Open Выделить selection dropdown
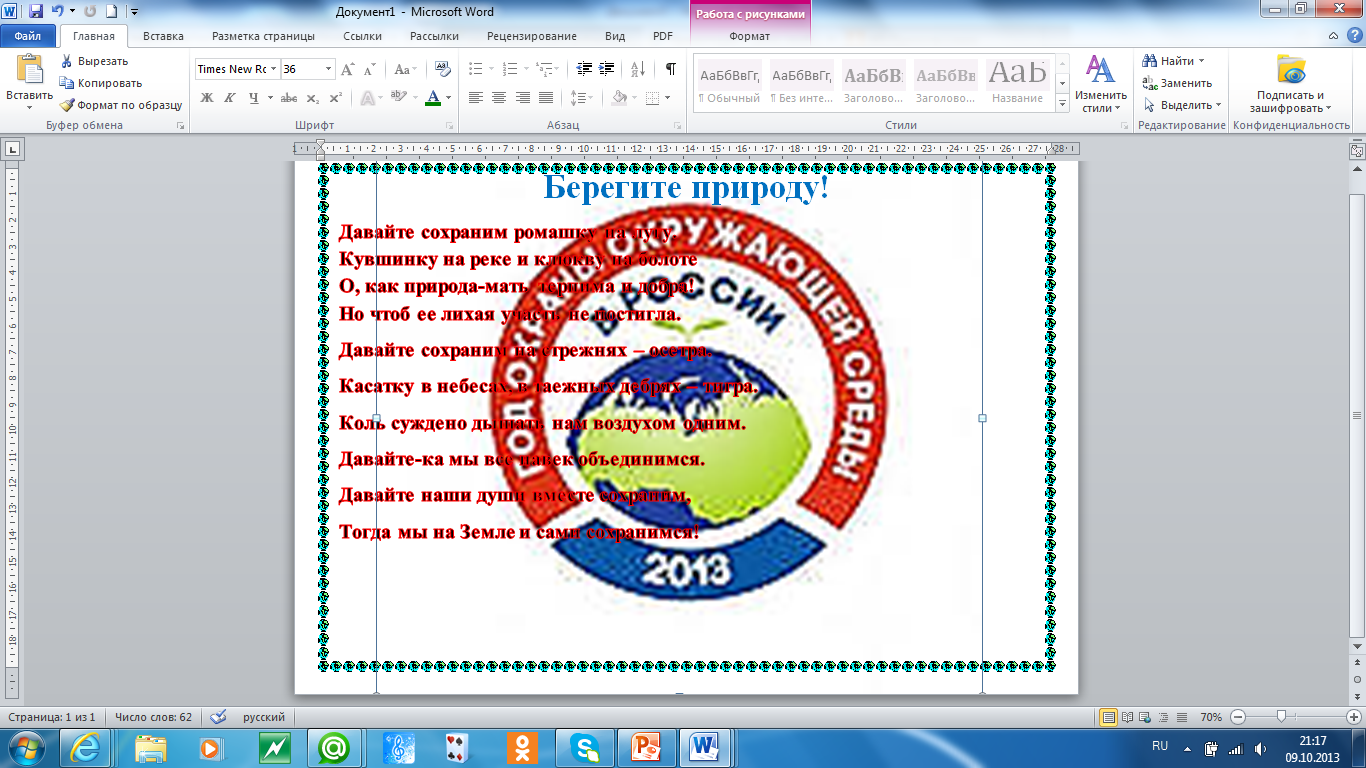Viewport: 1366px width, 768px height. (x=1182, y=105)
